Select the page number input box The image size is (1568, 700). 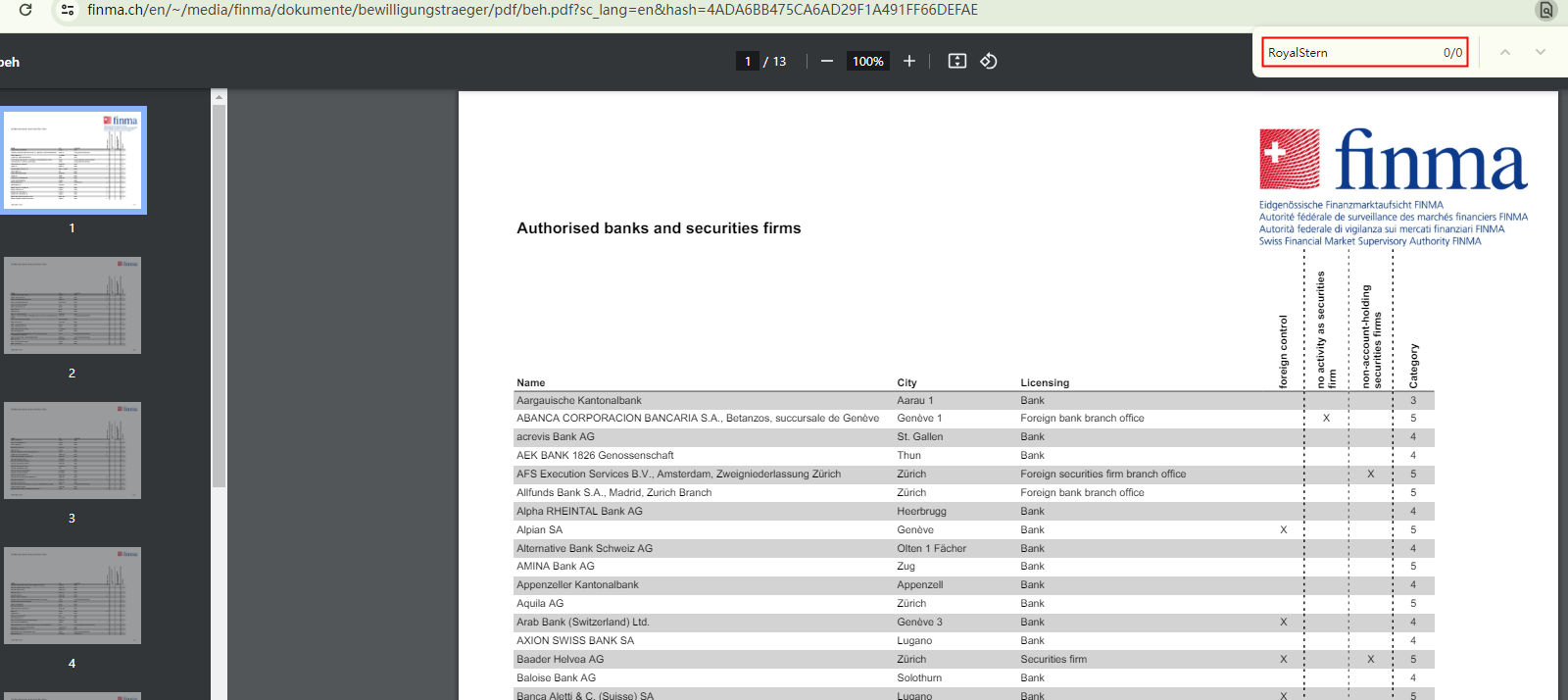[x=748, y=61]
